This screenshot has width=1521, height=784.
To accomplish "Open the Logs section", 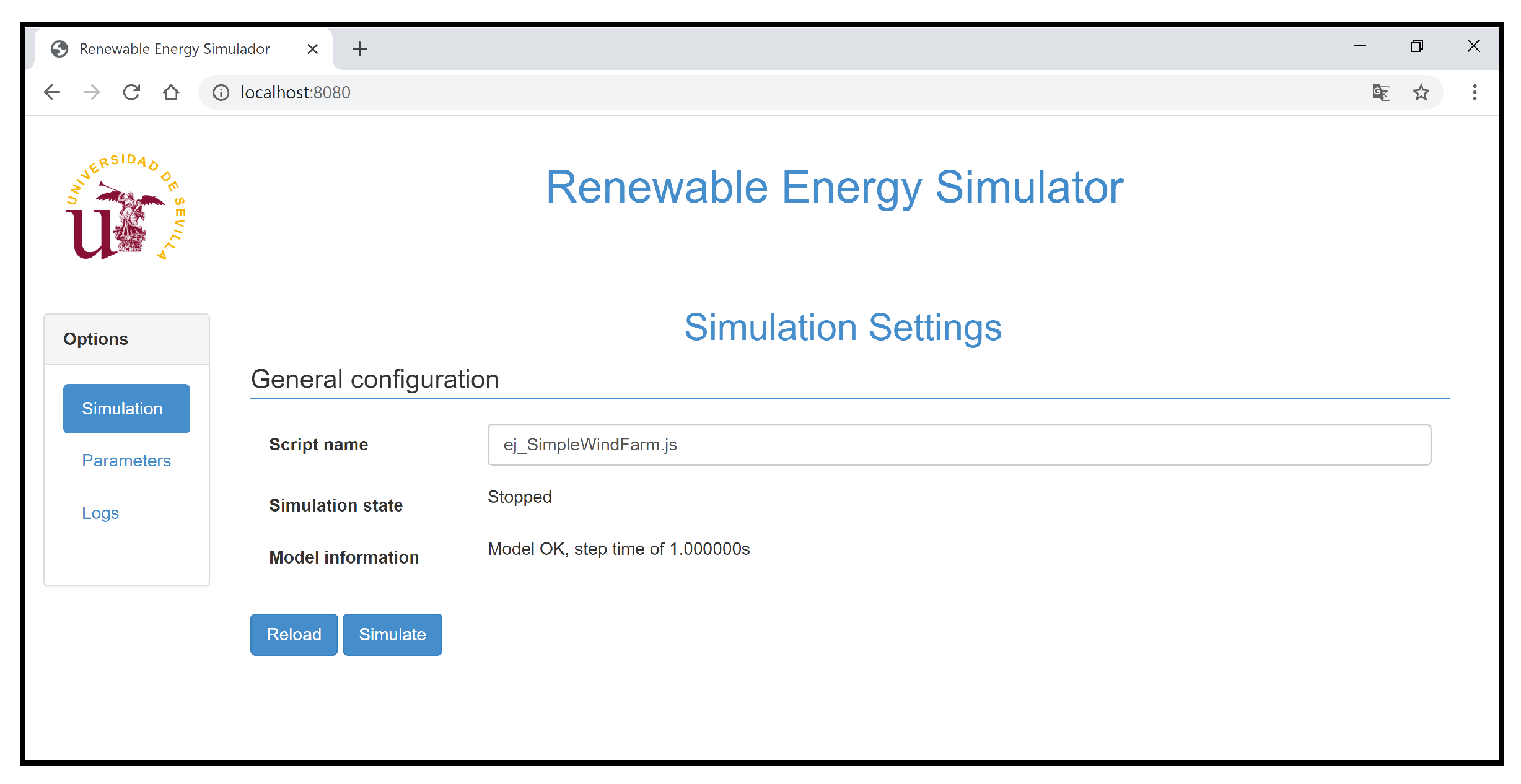I will click(100, 513).
